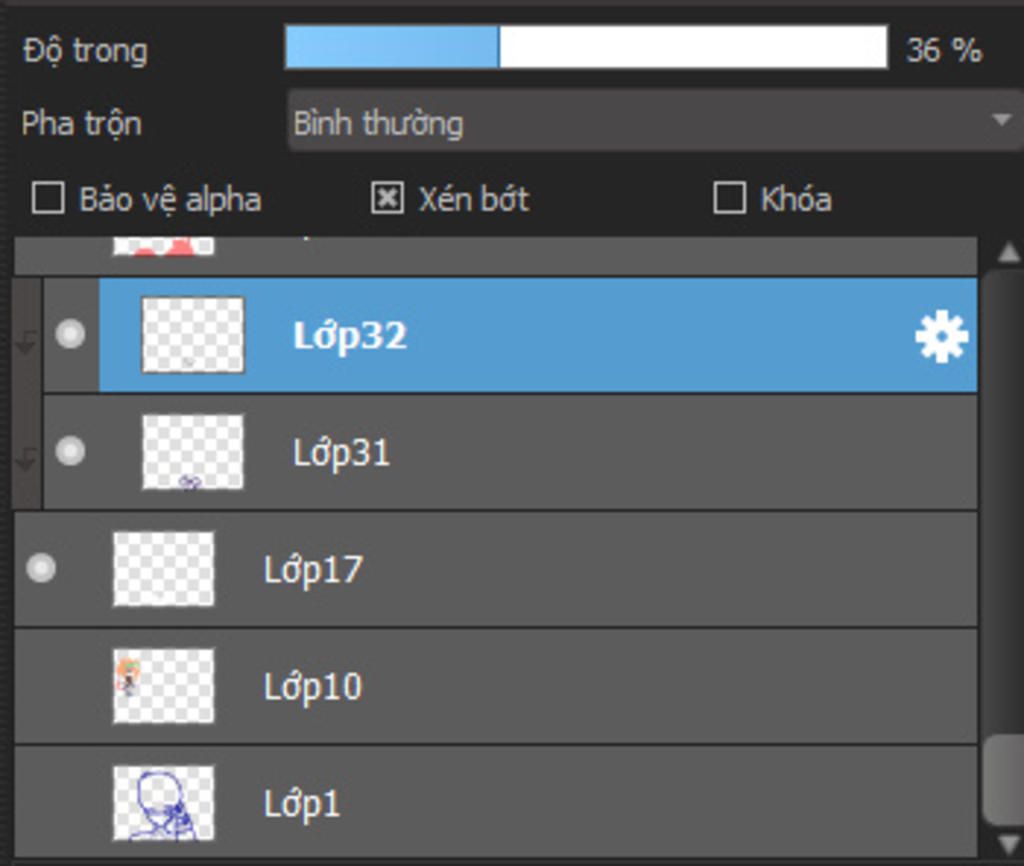Click the Độ trong opacity slider bar

tap(586, 46)
